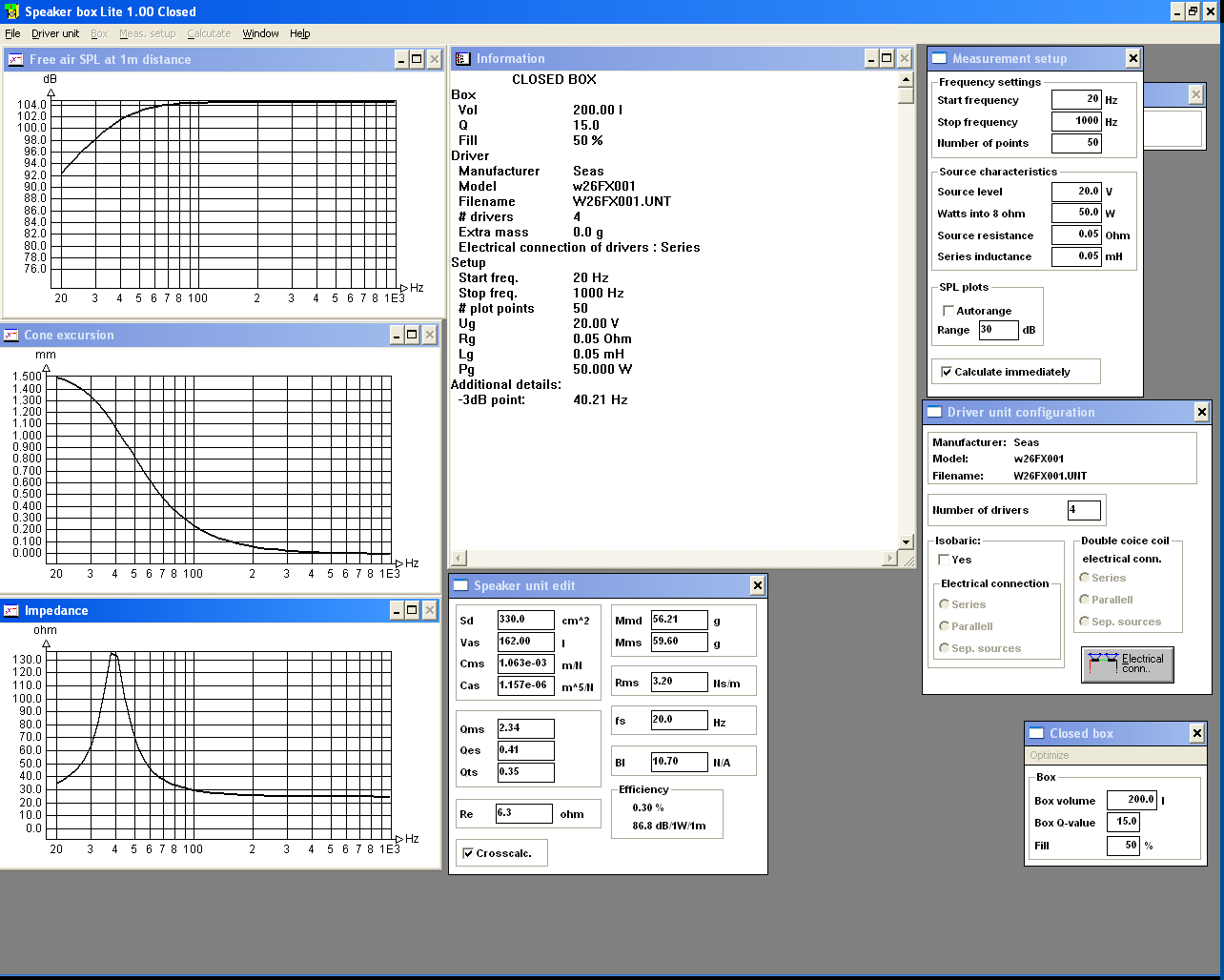The height and width of the screenshot is (980, 1224).
Task: Click the Impedance window title icon
Action: pyautogui.click(x=11, y=610)
